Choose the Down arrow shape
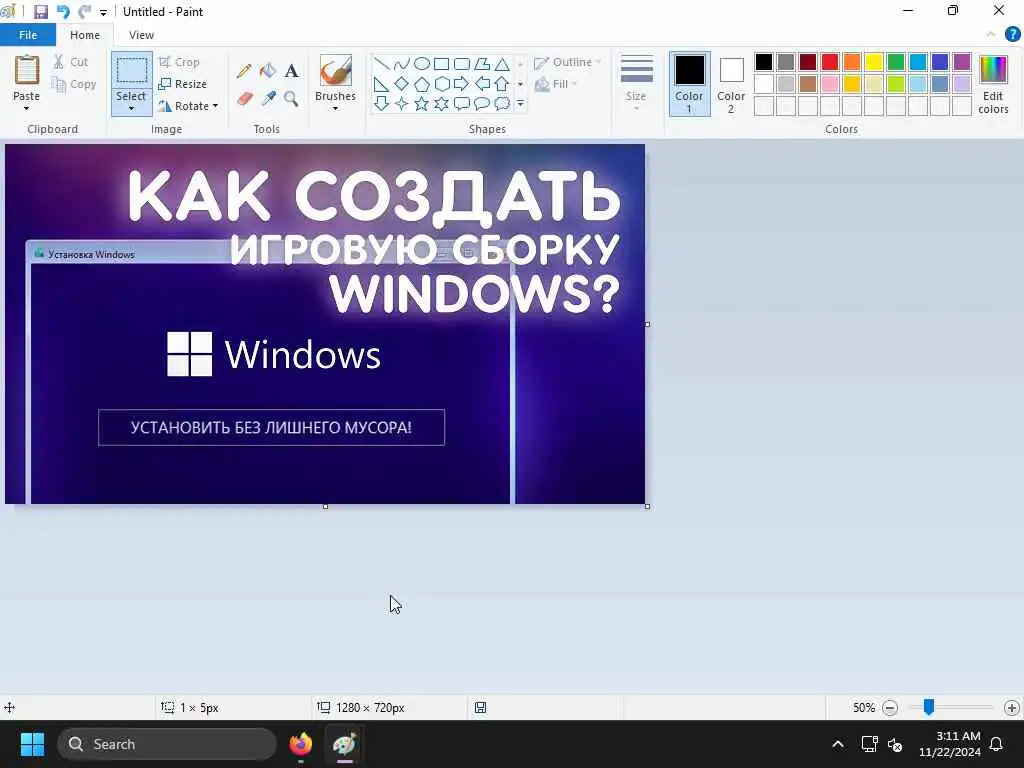 [382, 104]
